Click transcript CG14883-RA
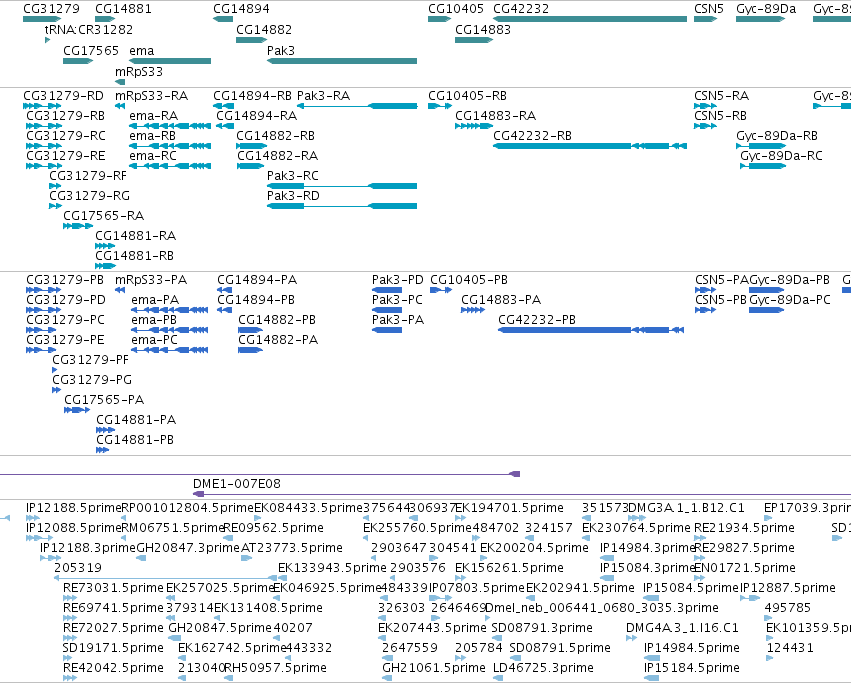 point(474,126)
